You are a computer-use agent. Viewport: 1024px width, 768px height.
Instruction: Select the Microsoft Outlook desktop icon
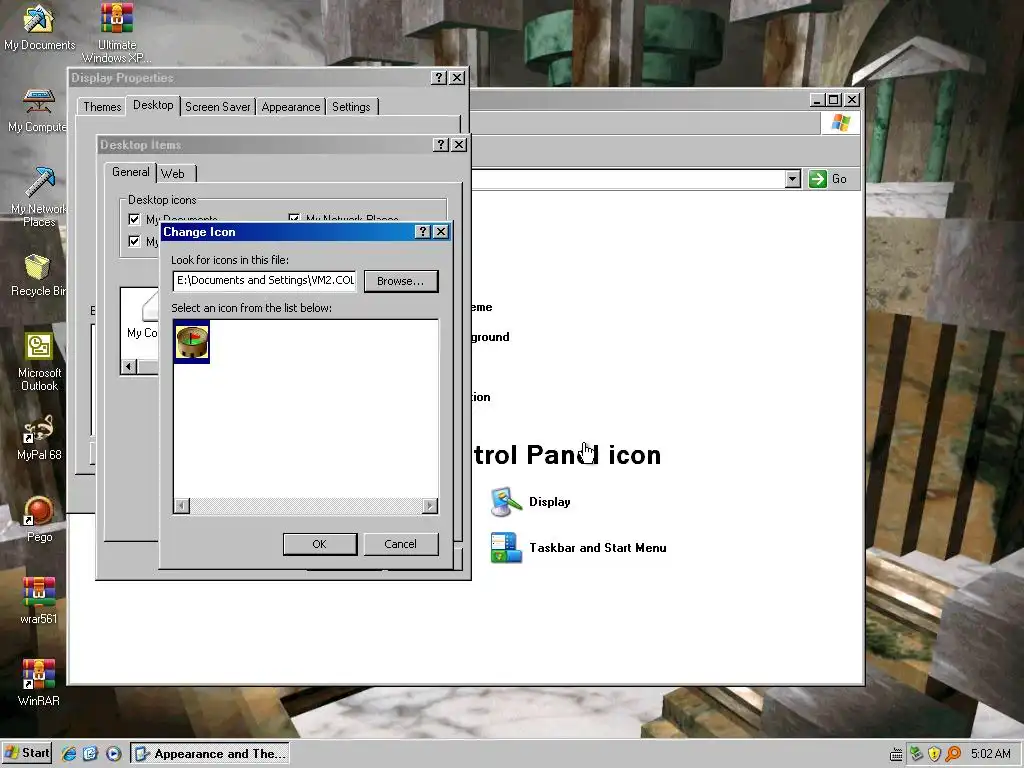[x=39, y=361]
